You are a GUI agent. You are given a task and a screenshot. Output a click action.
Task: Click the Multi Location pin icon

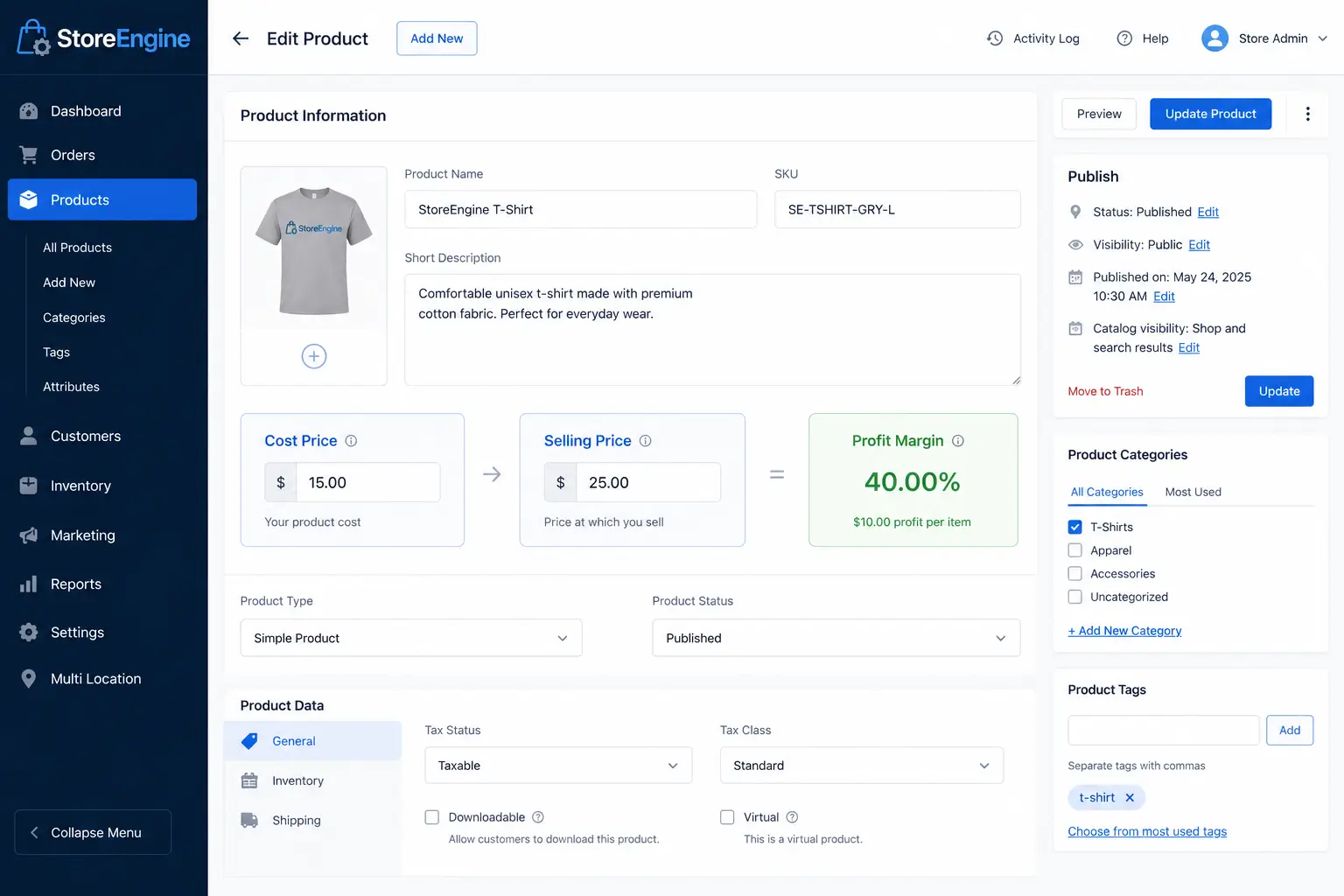[x=29, y=679]
